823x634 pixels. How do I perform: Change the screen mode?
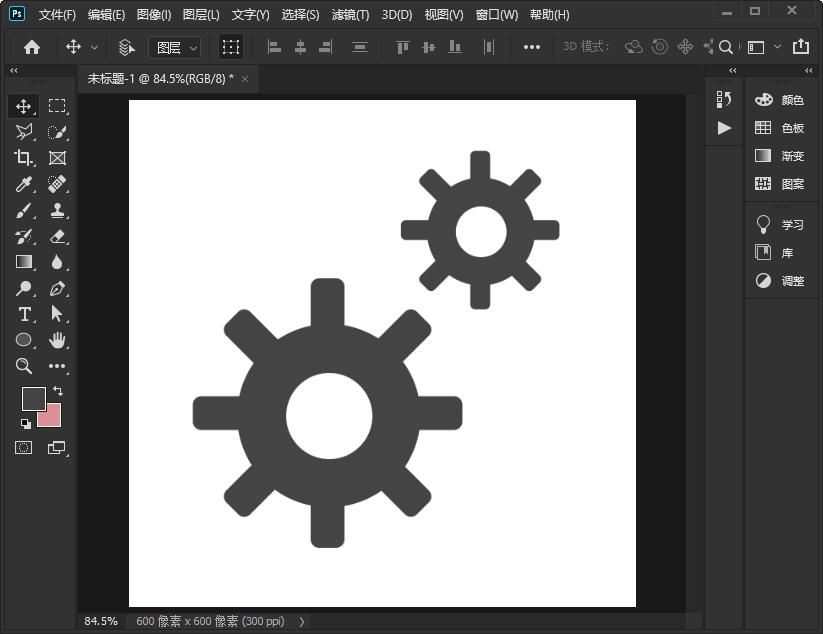(x=57, y=448)
